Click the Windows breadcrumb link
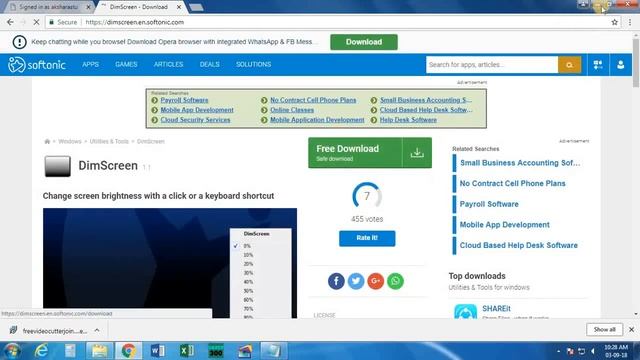Viewport: 640px width, 360px height. tap(70, 141)
